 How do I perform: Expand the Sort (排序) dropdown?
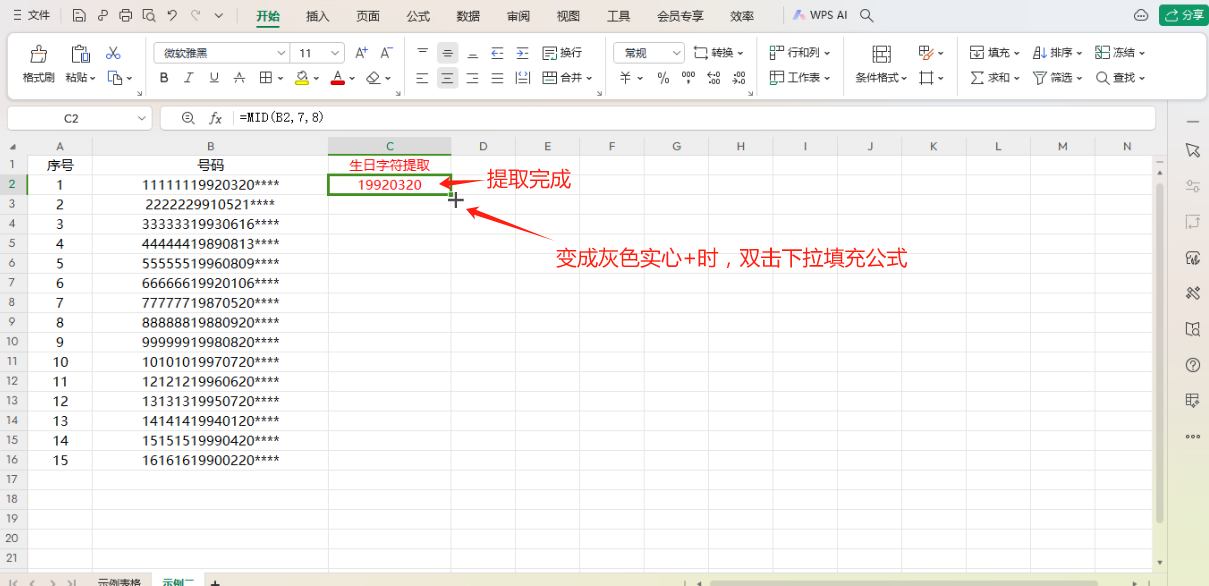[1077, 53]
